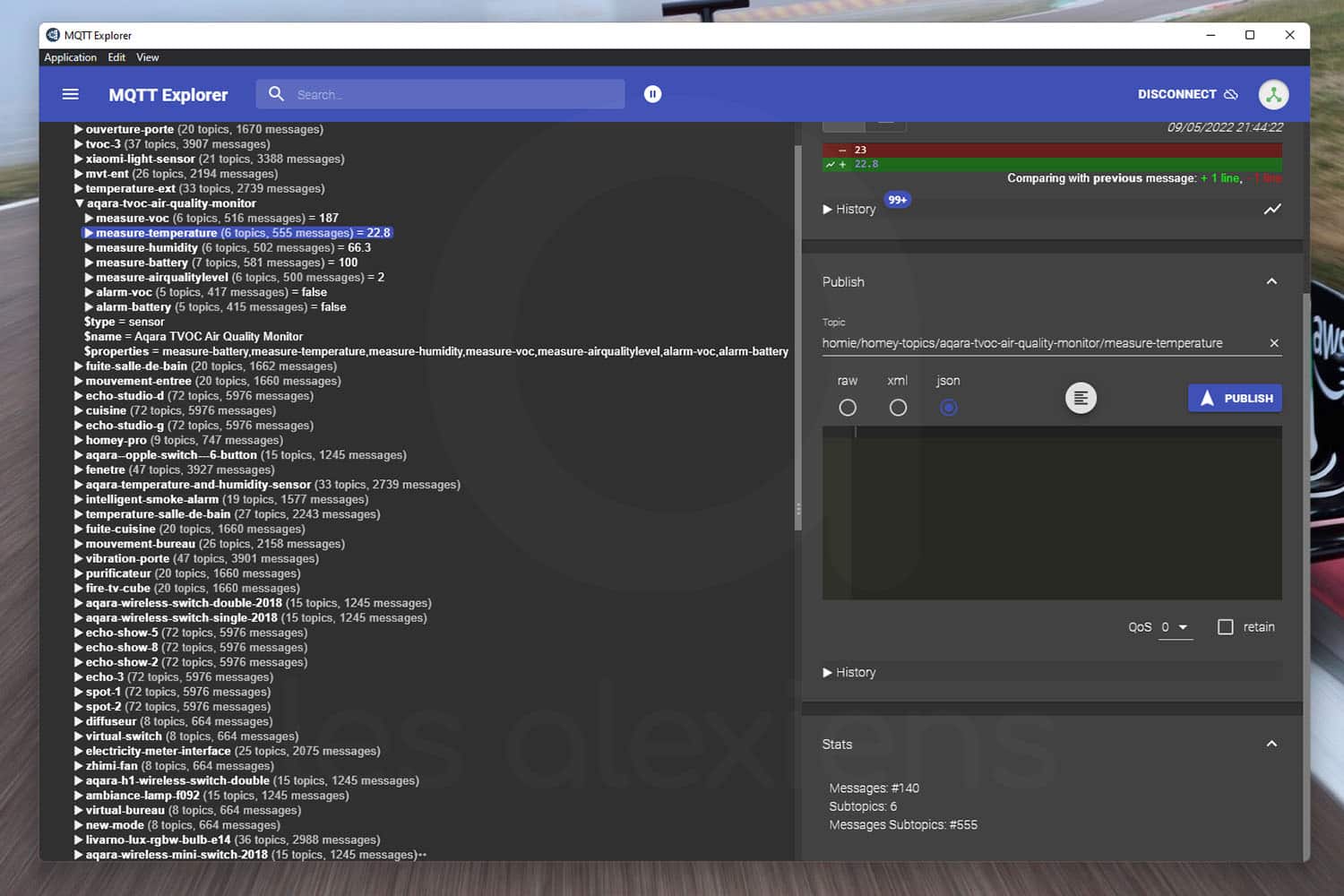Click the DISCONNECT button
This screenshot has width=1344, height=896.
pos(1187,94)
